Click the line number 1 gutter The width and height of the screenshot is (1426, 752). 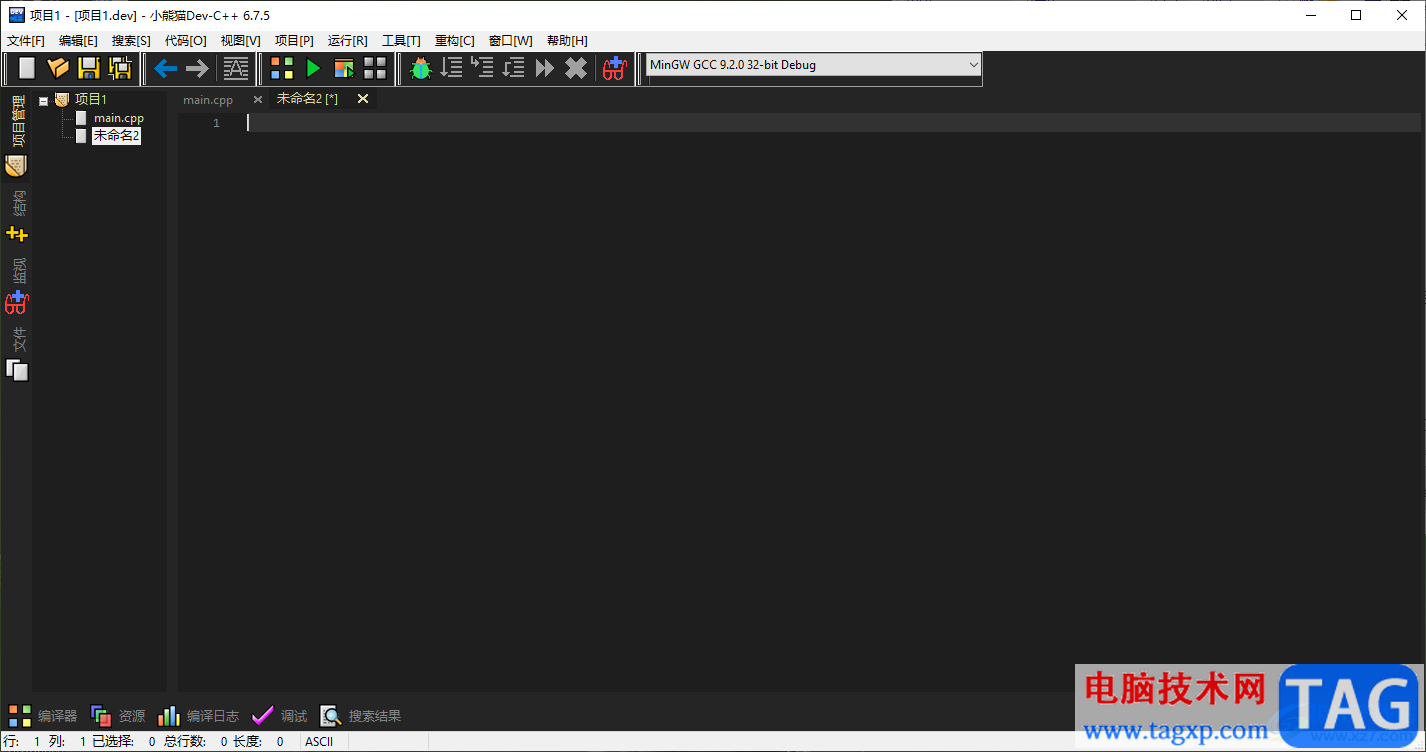click(x=216, y=123)
